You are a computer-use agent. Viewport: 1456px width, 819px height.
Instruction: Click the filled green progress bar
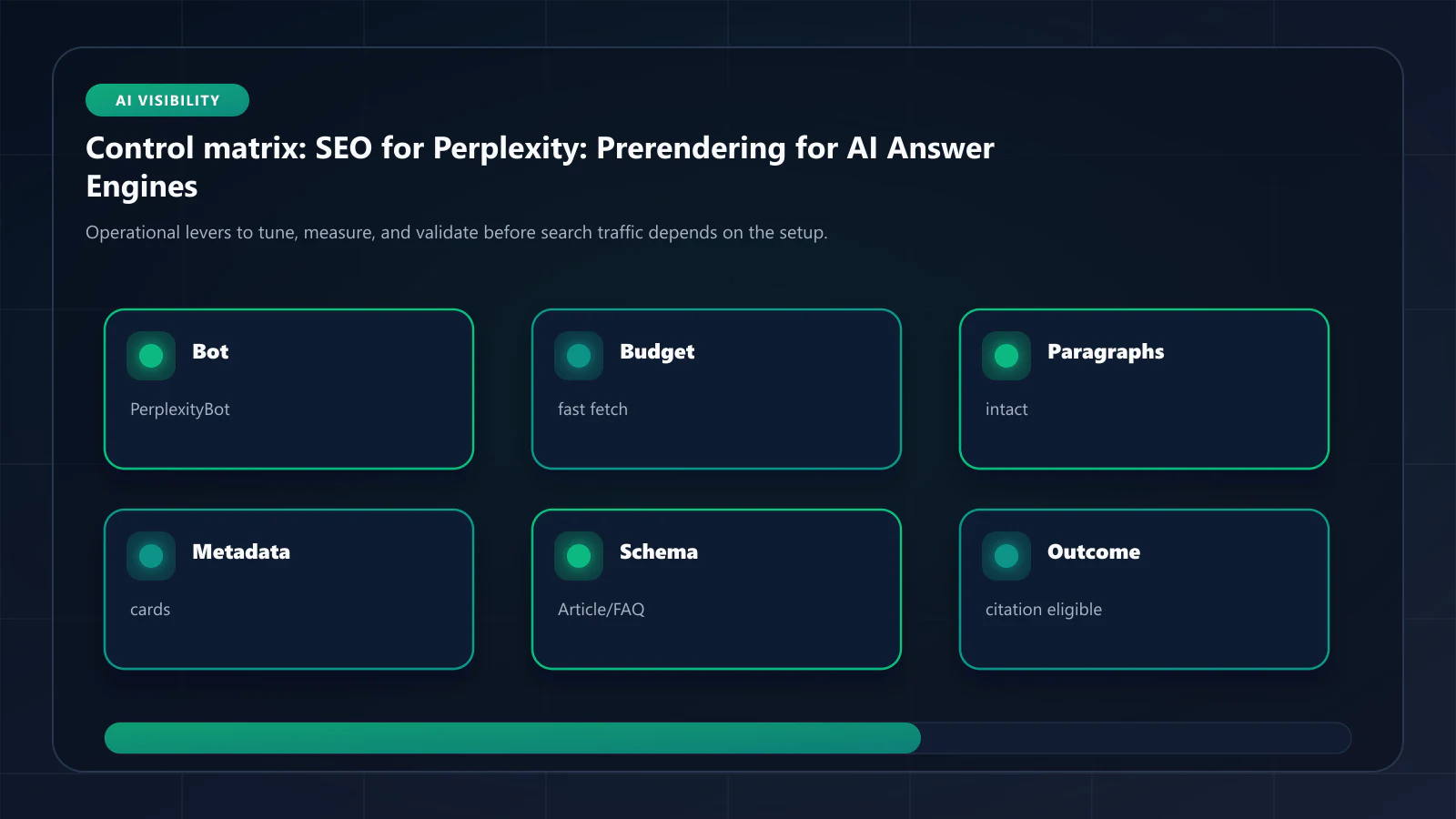pos(512,738)
